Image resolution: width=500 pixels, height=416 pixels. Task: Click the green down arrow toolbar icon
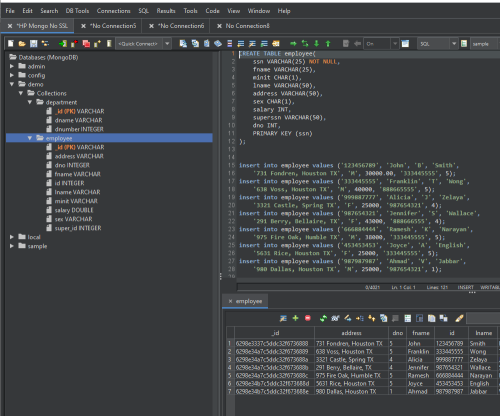pyautogui.click(x=316, y=44)
